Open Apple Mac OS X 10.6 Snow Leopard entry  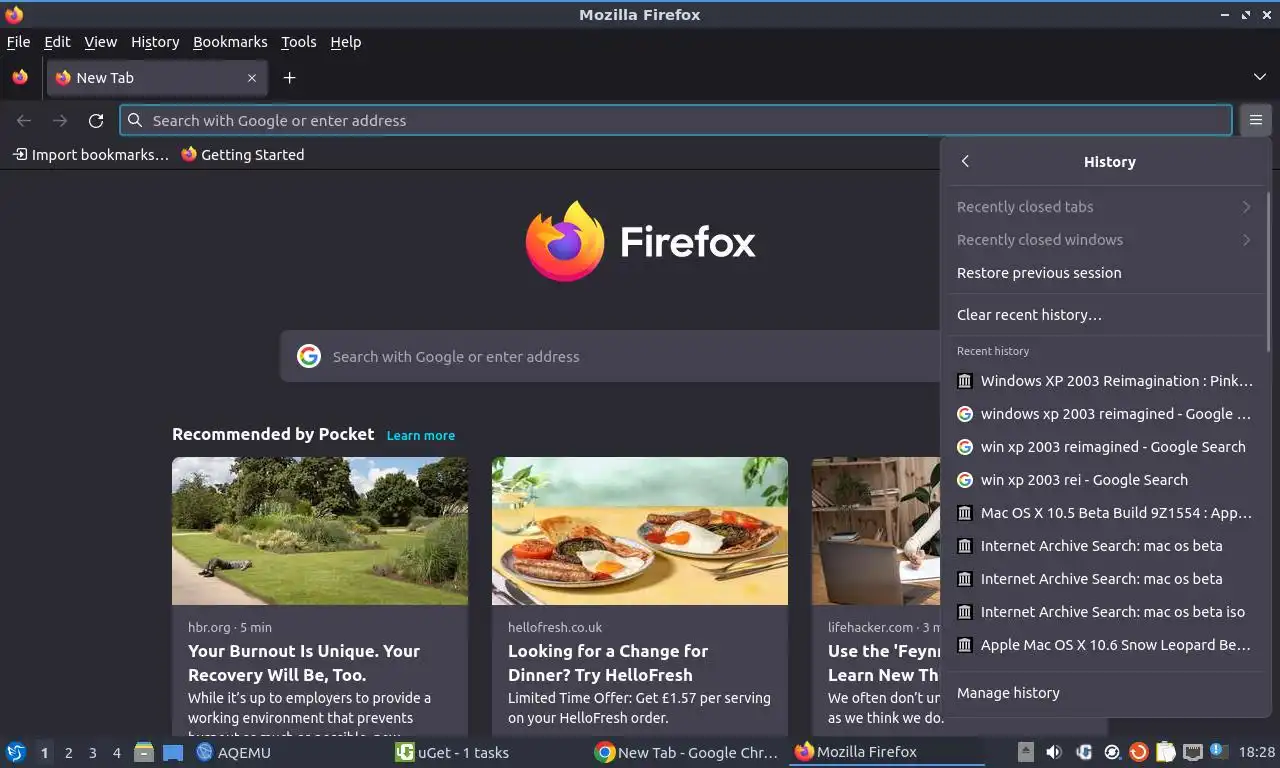pos(1105,644)
